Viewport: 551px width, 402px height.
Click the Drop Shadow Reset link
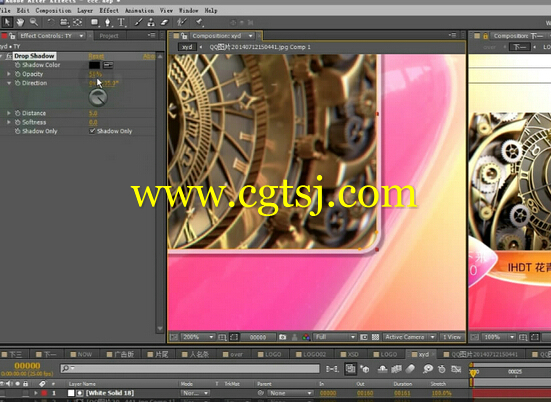click(x=96, y=56)
